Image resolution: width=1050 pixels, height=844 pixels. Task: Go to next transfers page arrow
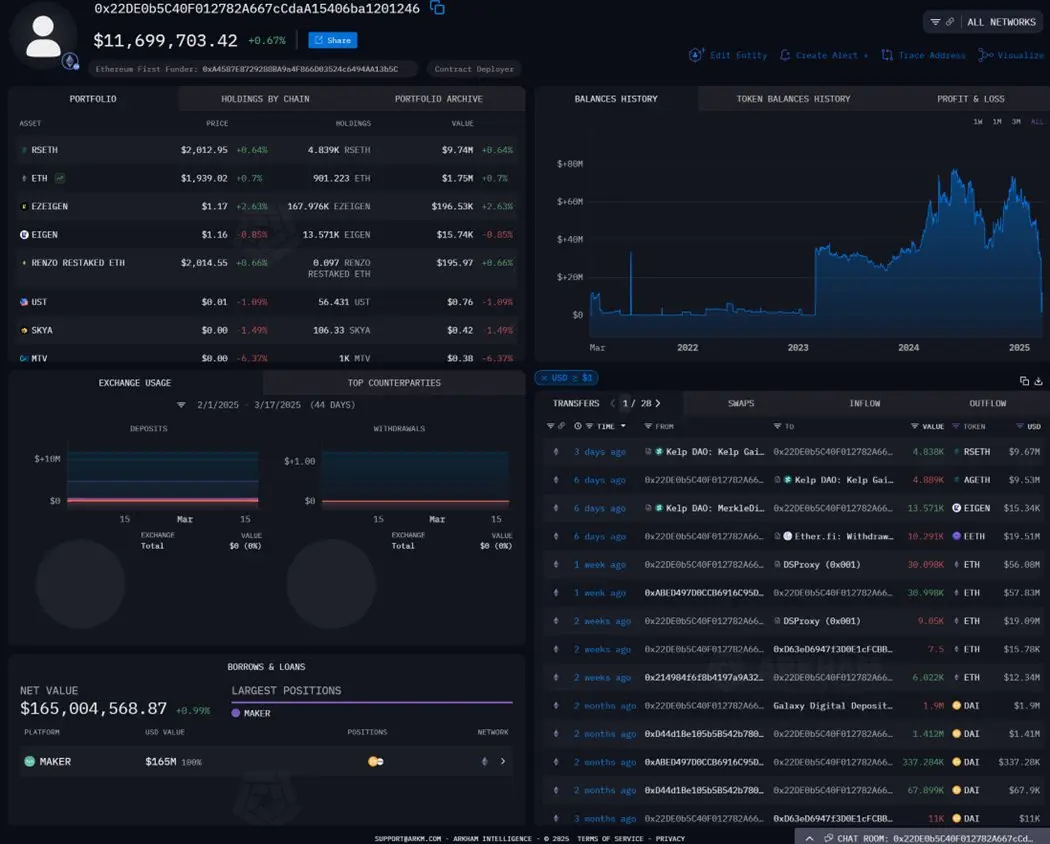tap(658, 403)
